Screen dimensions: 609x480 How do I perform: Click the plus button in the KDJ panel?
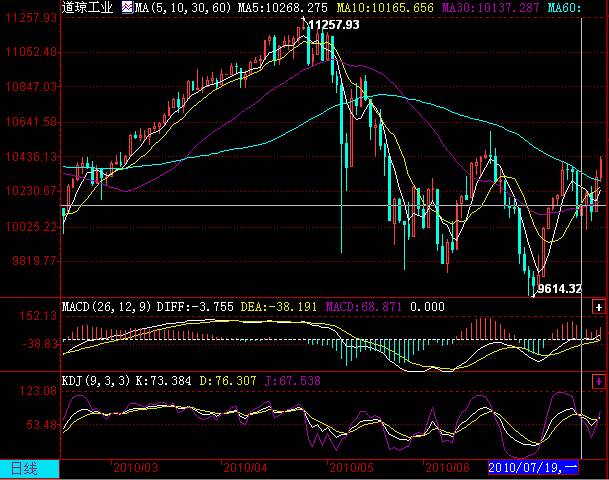tap(598, 381)
